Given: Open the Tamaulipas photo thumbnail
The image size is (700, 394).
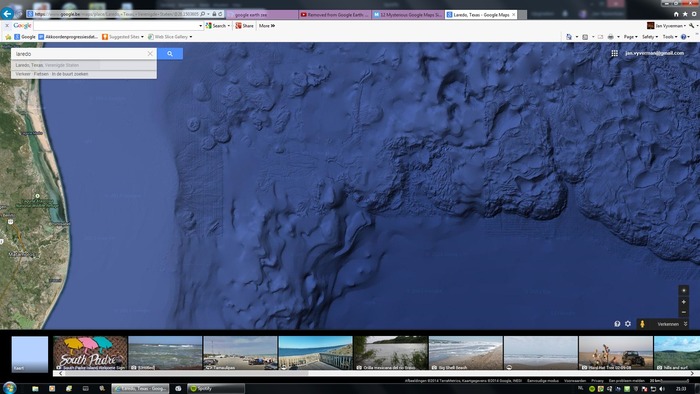Looking at the screenshot, I should (x=240, y=353).
